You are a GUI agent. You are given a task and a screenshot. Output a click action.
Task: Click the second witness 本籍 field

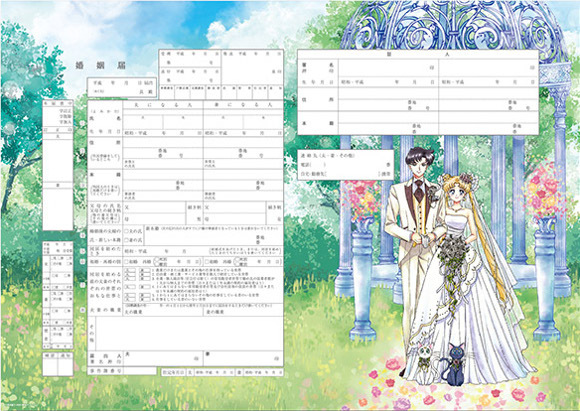[x=488, y=123]
